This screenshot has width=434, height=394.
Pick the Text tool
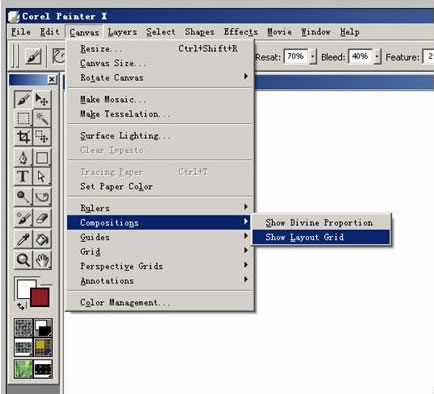tap(23, 176)
